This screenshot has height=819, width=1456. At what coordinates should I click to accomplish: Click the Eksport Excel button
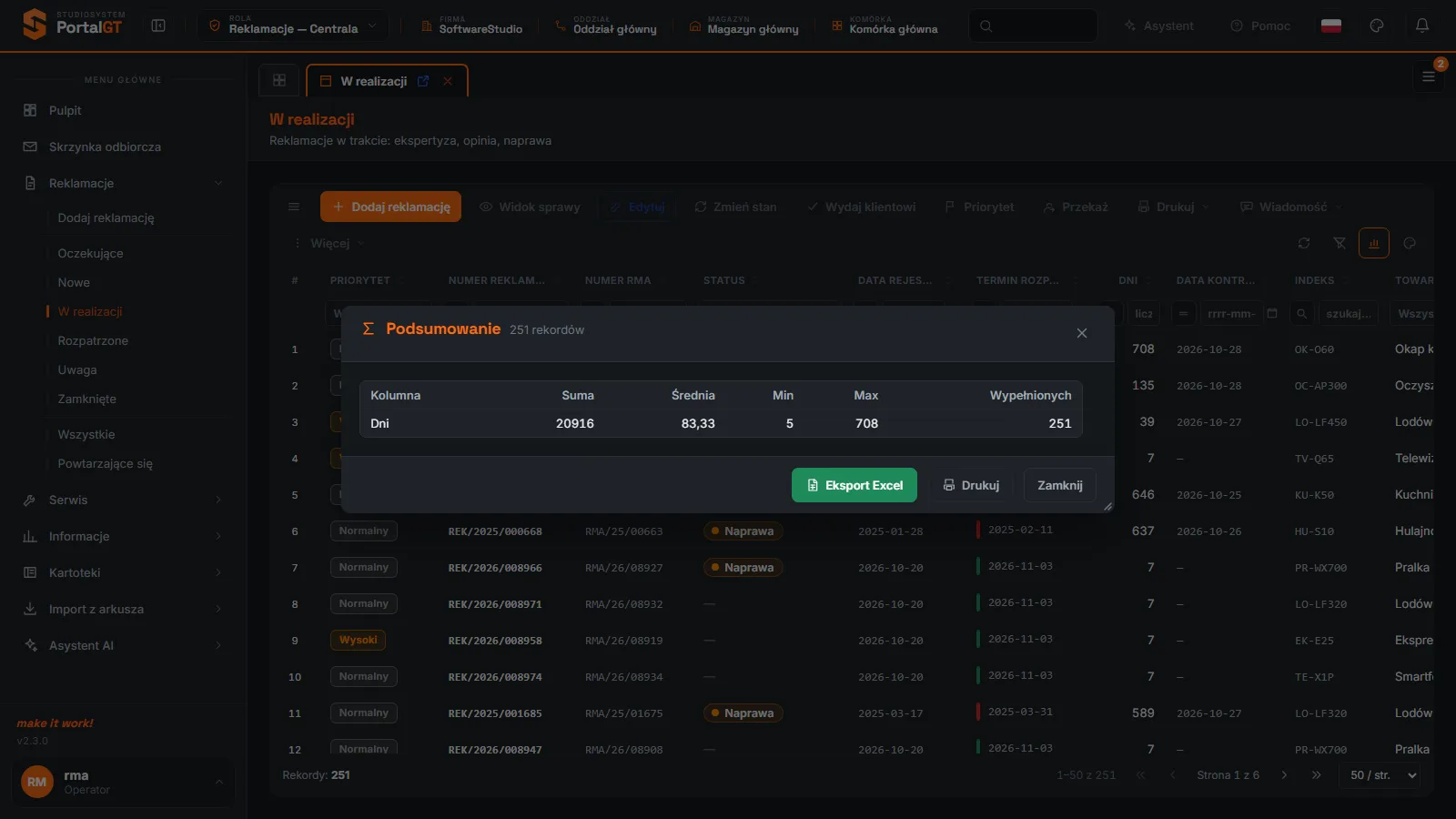[x=854, y=485]
